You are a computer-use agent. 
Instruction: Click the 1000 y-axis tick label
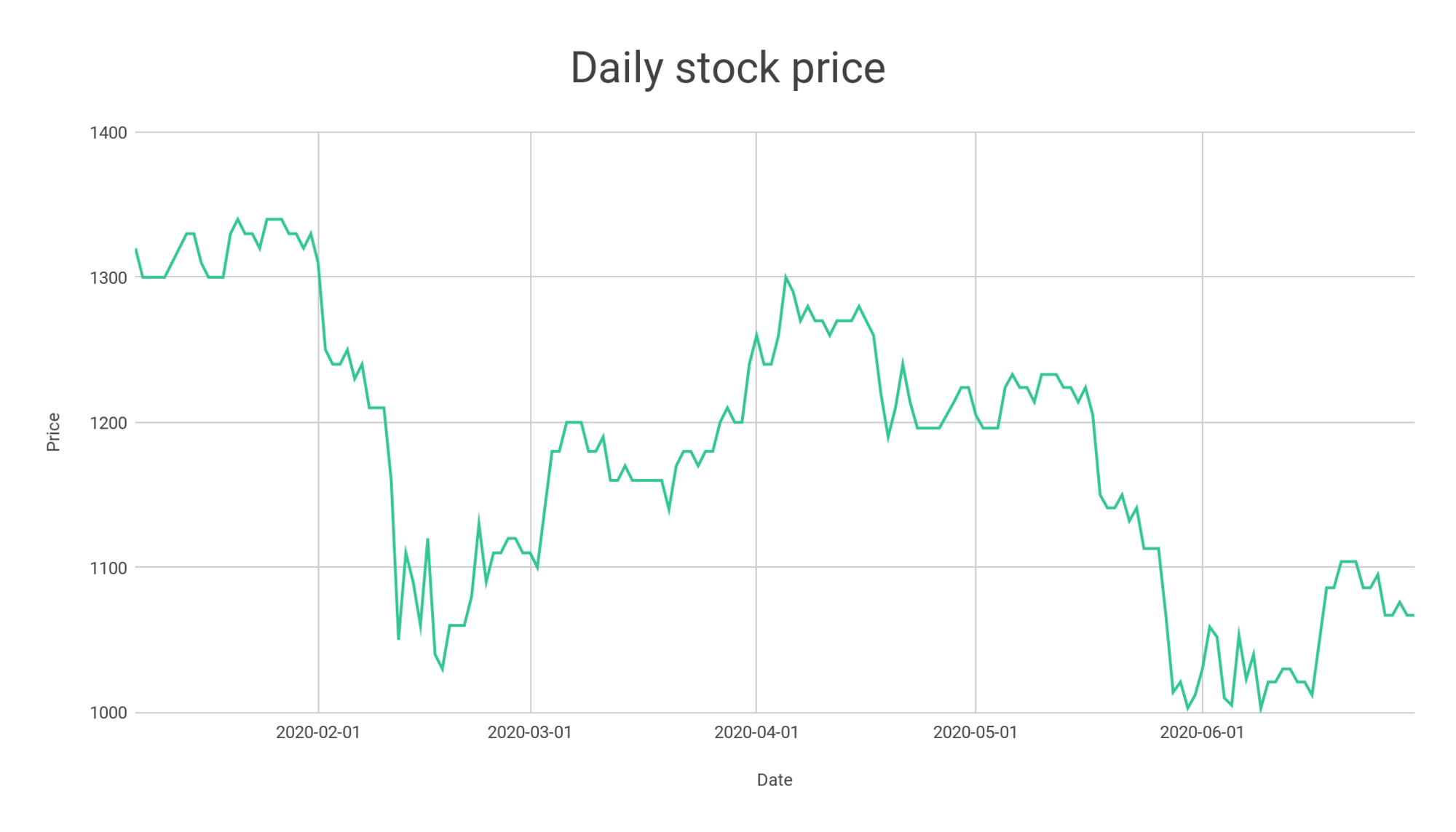point(108,713)
